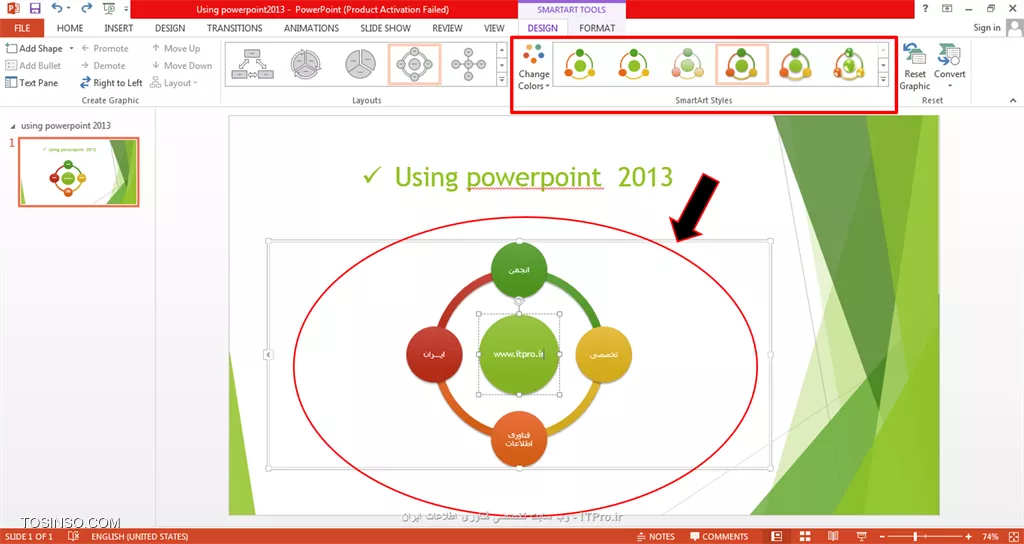
Task: Redo the last action
Action: (87, 8)
